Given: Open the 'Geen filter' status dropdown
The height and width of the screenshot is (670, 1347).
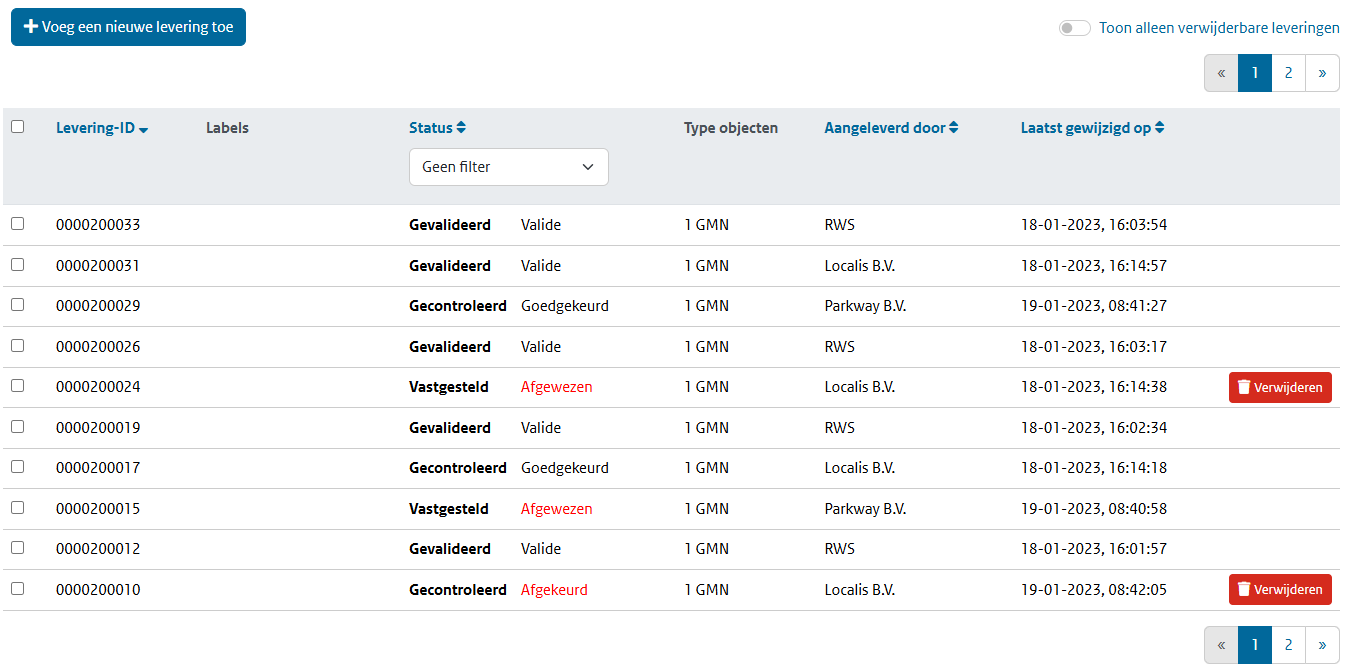Looking at the screenshot, I should pos(508,167).
